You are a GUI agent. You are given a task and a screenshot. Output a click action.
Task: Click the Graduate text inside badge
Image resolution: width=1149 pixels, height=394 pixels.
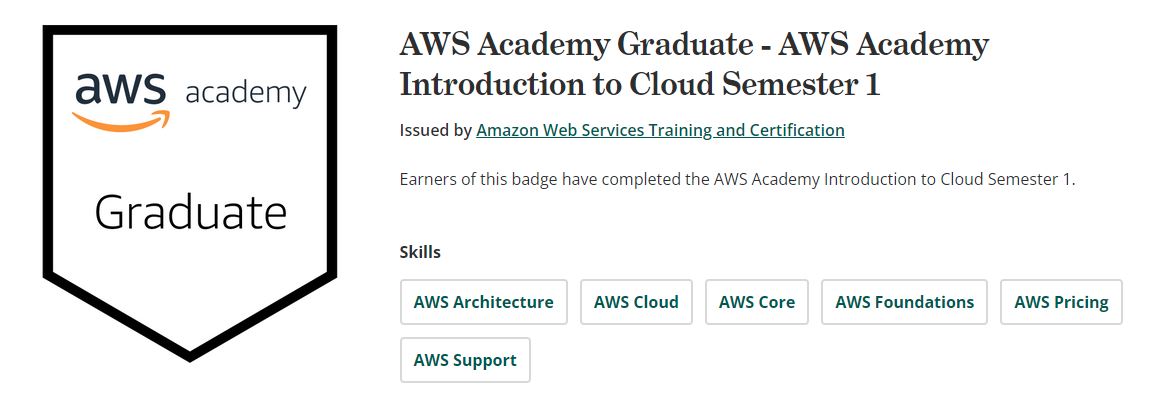coord(191,212)
